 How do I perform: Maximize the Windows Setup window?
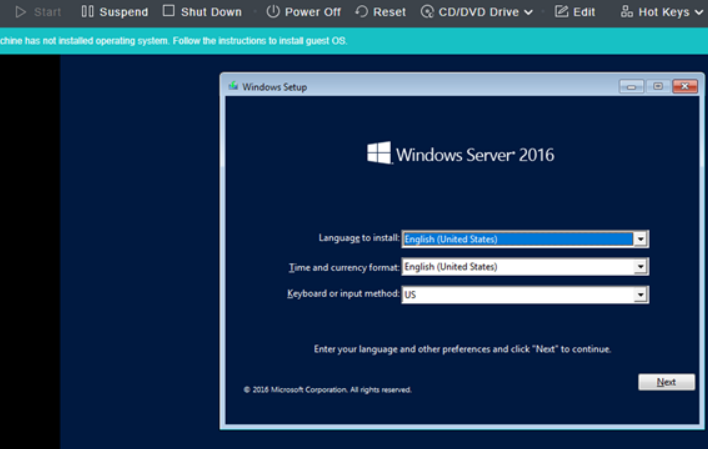pos(658,87)
